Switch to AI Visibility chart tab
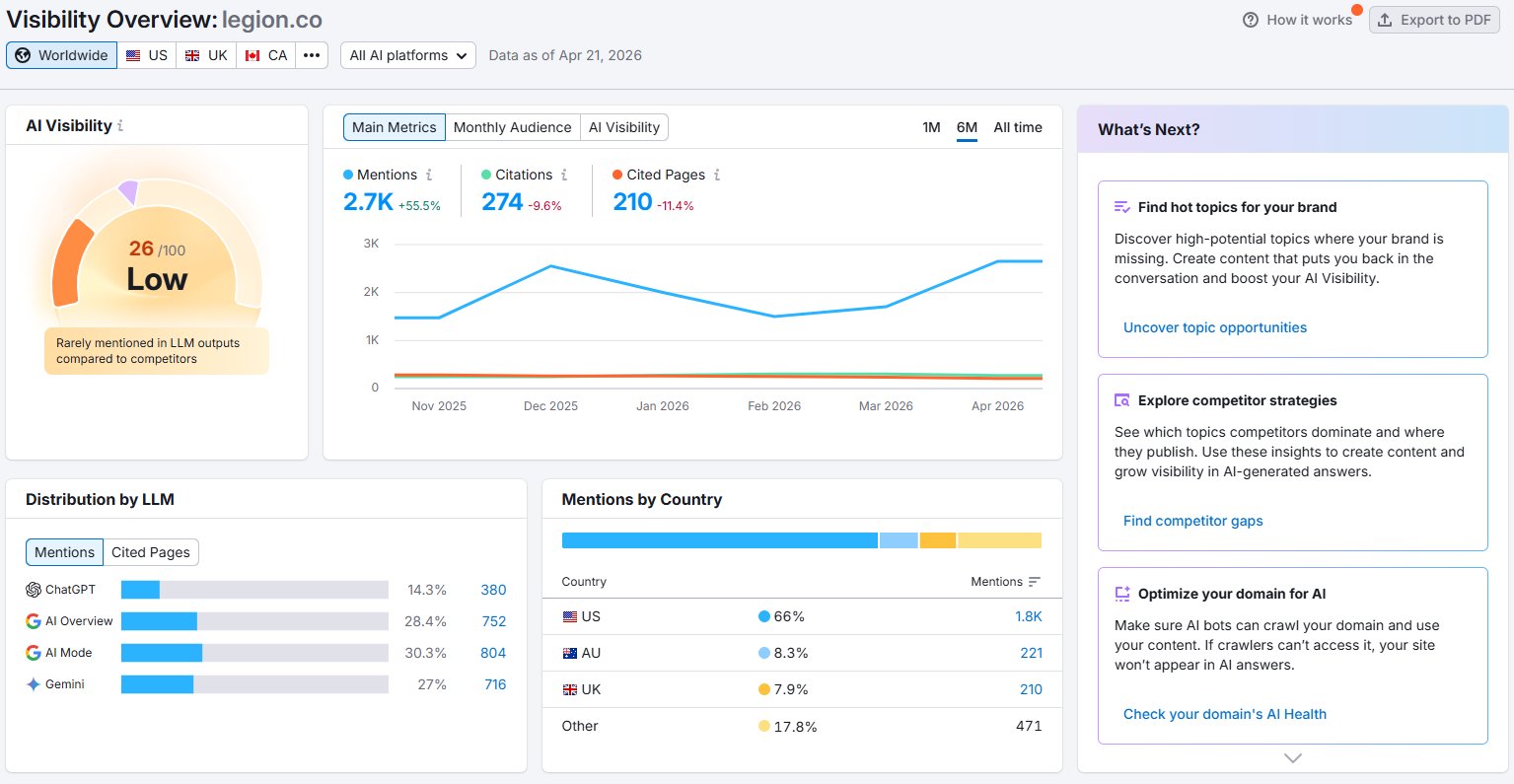Screen dimensions: 1514x784 click(x=624, y=127)
